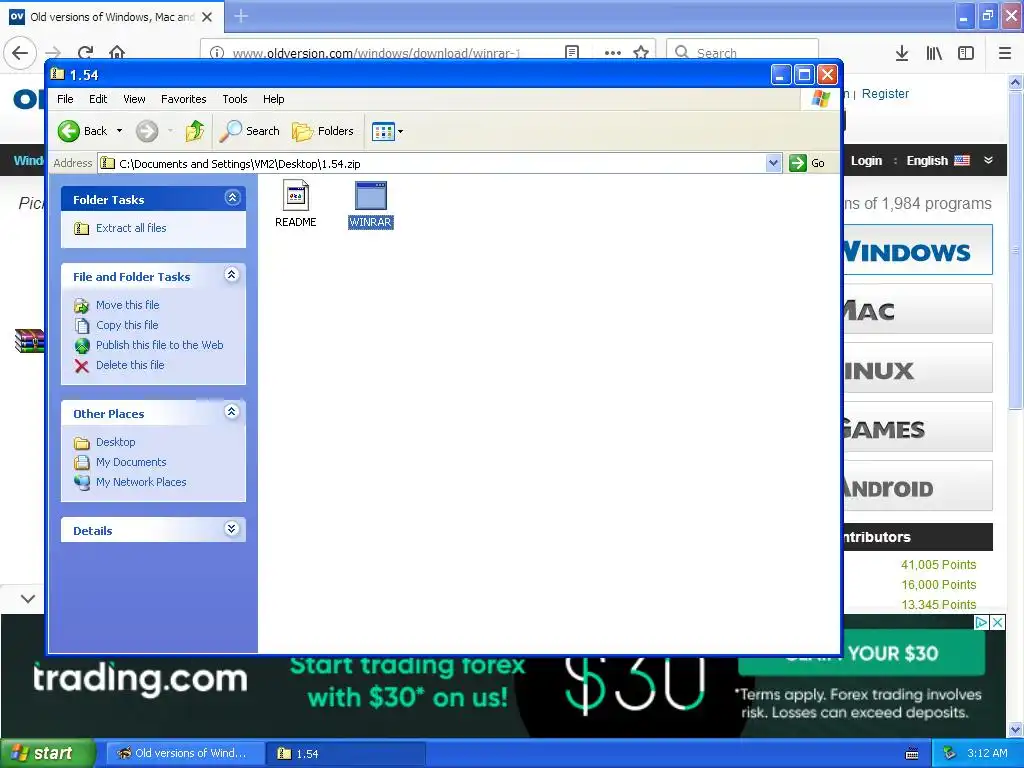Open Firefox library icon
1024x768 pixels.
coord(934,53)
